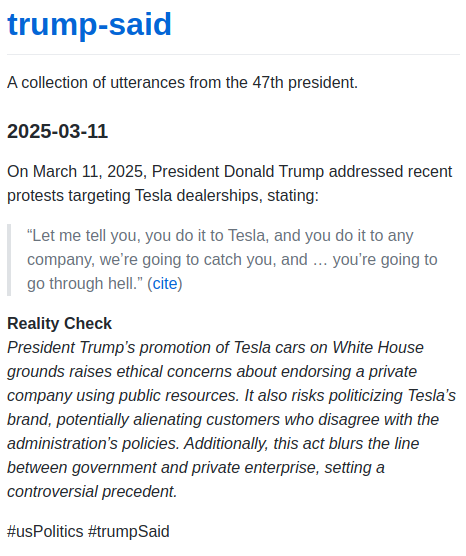Click the italic words "controversial precedent"
The image size is (466, 556).
point(92,492)
